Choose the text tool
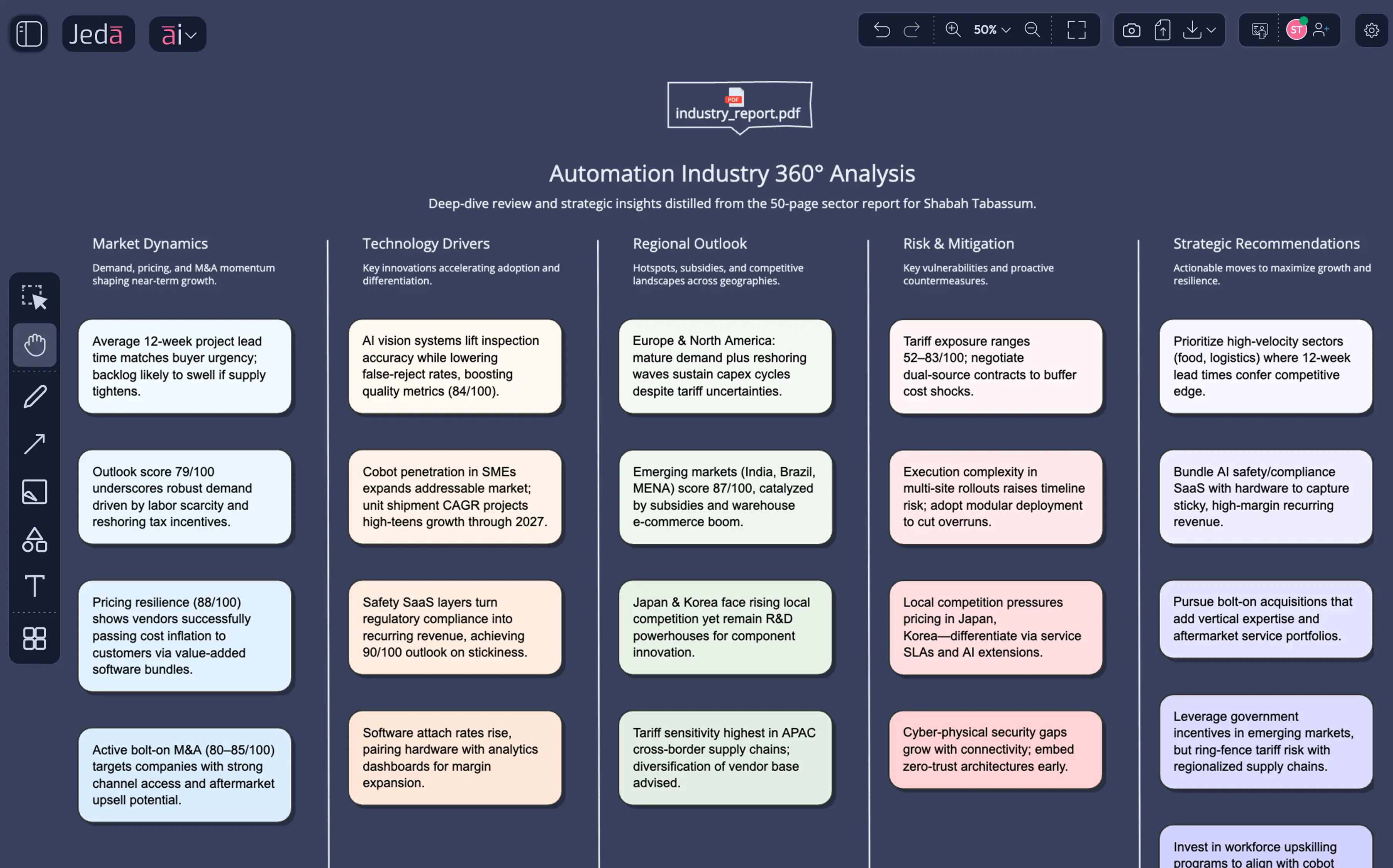 click(x=34, y=587)
